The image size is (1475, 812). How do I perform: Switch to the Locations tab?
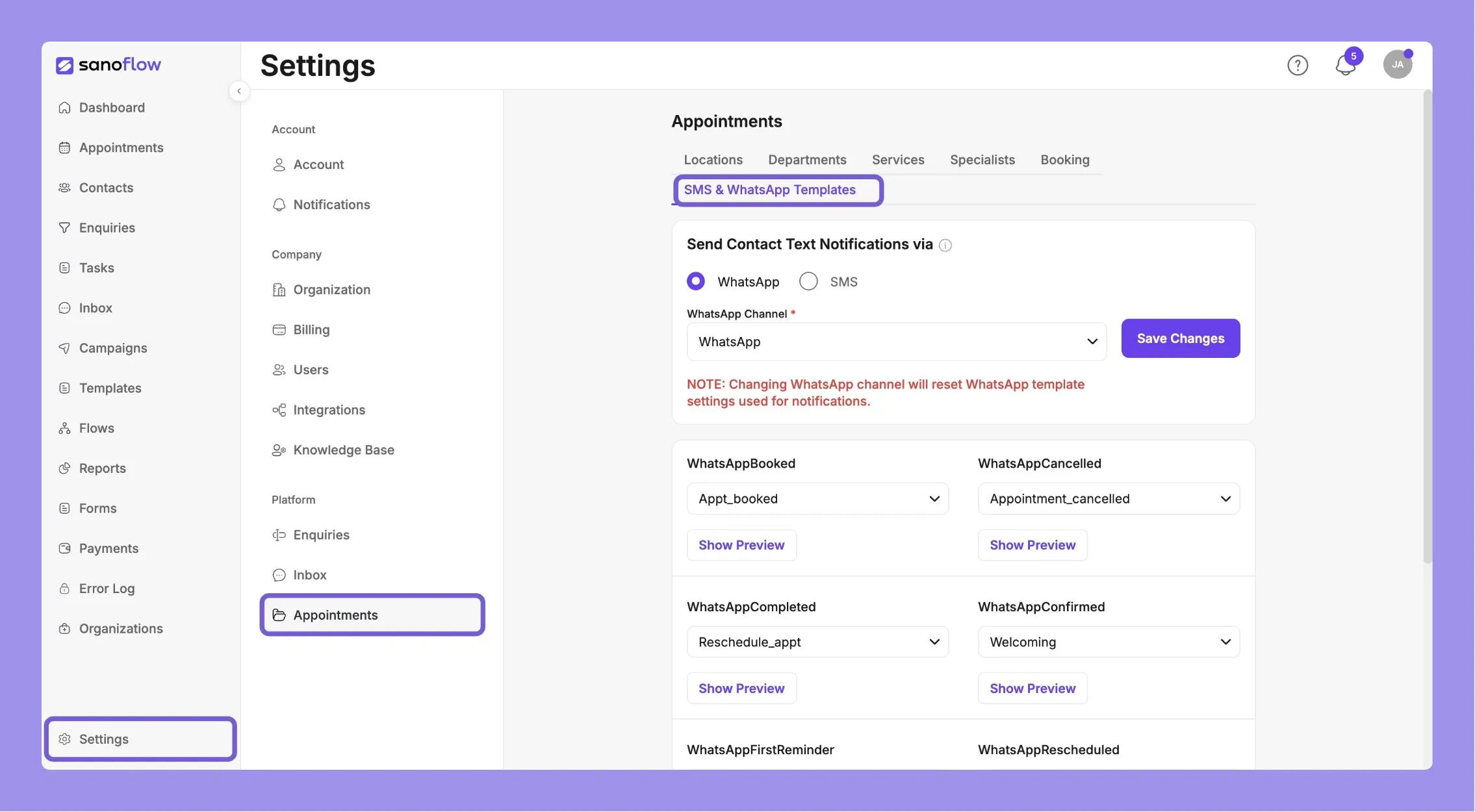[713, 160]
